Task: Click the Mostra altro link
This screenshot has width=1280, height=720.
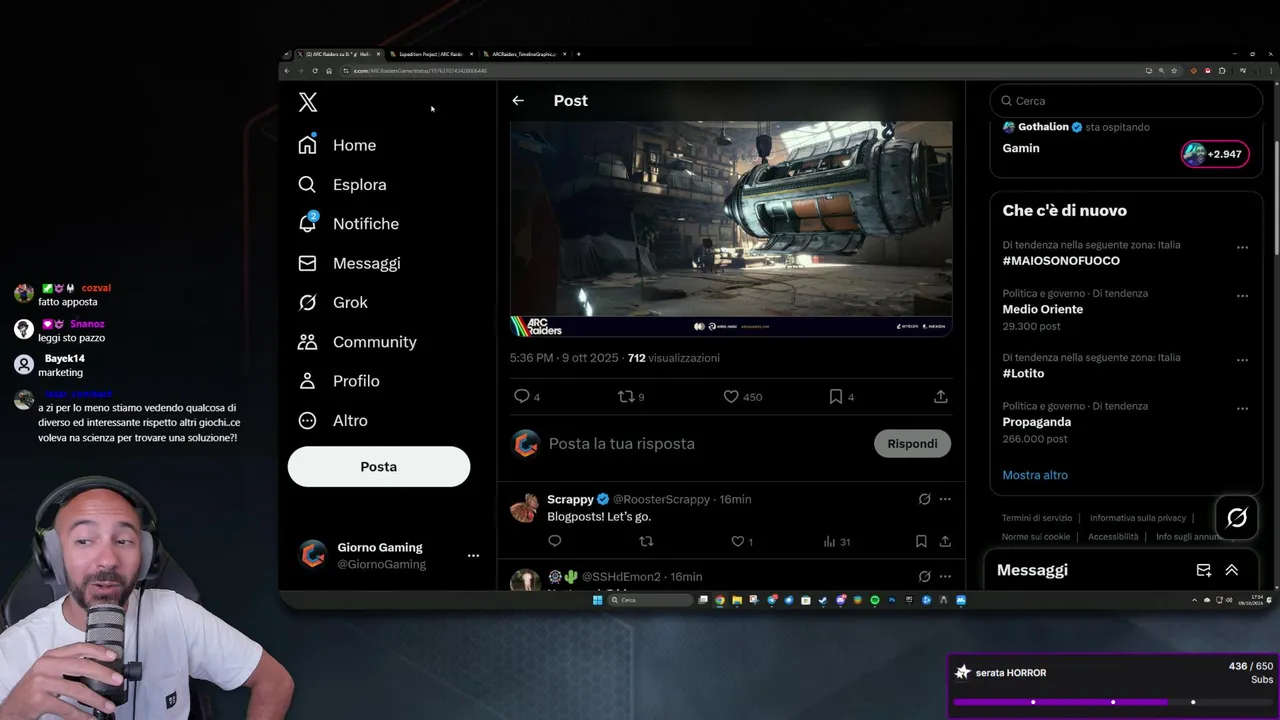Action: (x=1035, y=475)
